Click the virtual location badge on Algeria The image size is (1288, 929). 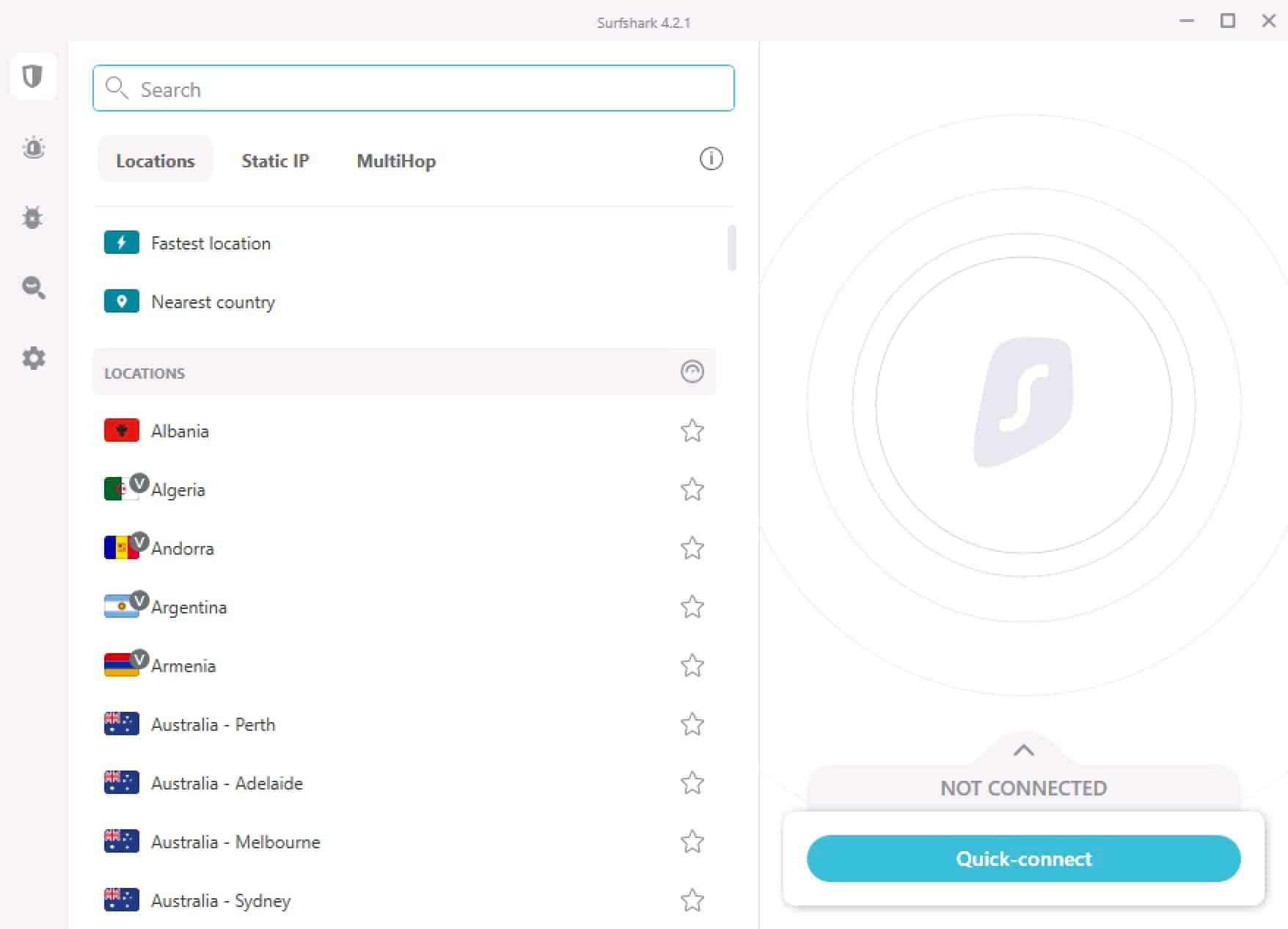141,481
